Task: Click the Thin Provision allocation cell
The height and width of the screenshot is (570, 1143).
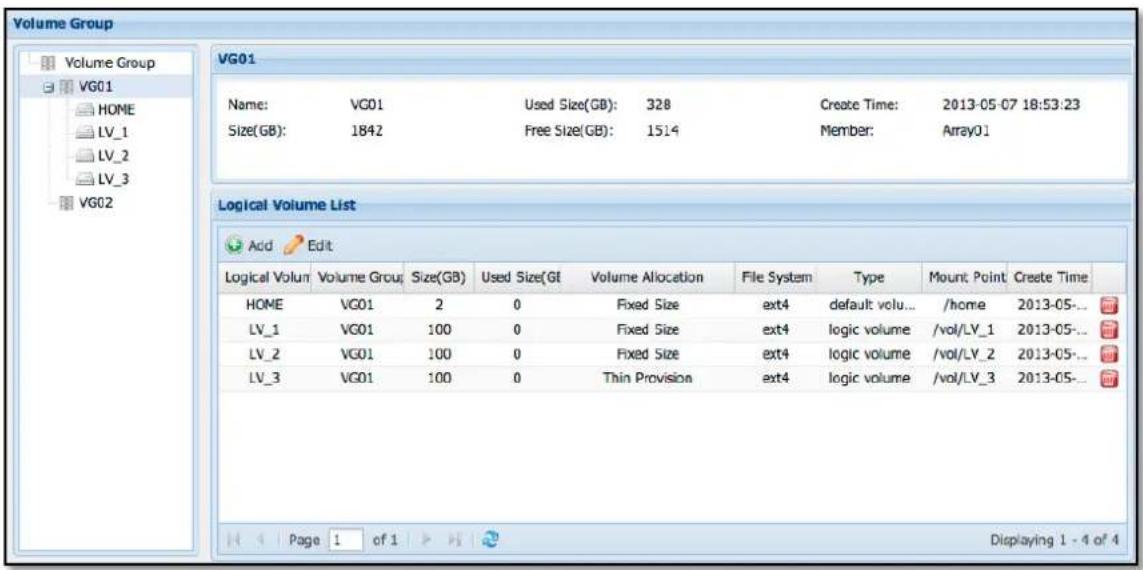Action: pos(647,378)
